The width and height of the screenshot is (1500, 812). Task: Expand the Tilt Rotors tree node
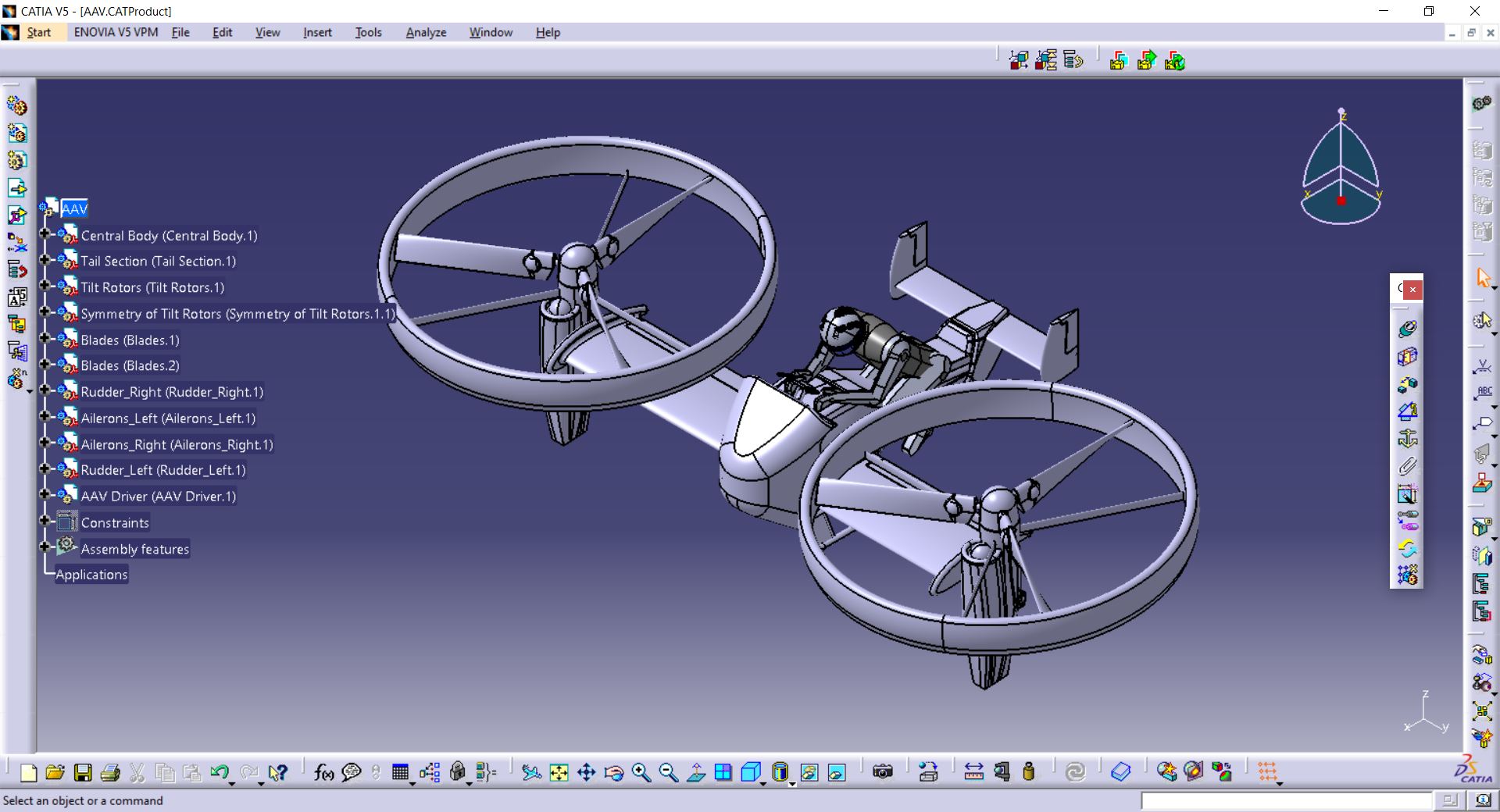(45, 286)
